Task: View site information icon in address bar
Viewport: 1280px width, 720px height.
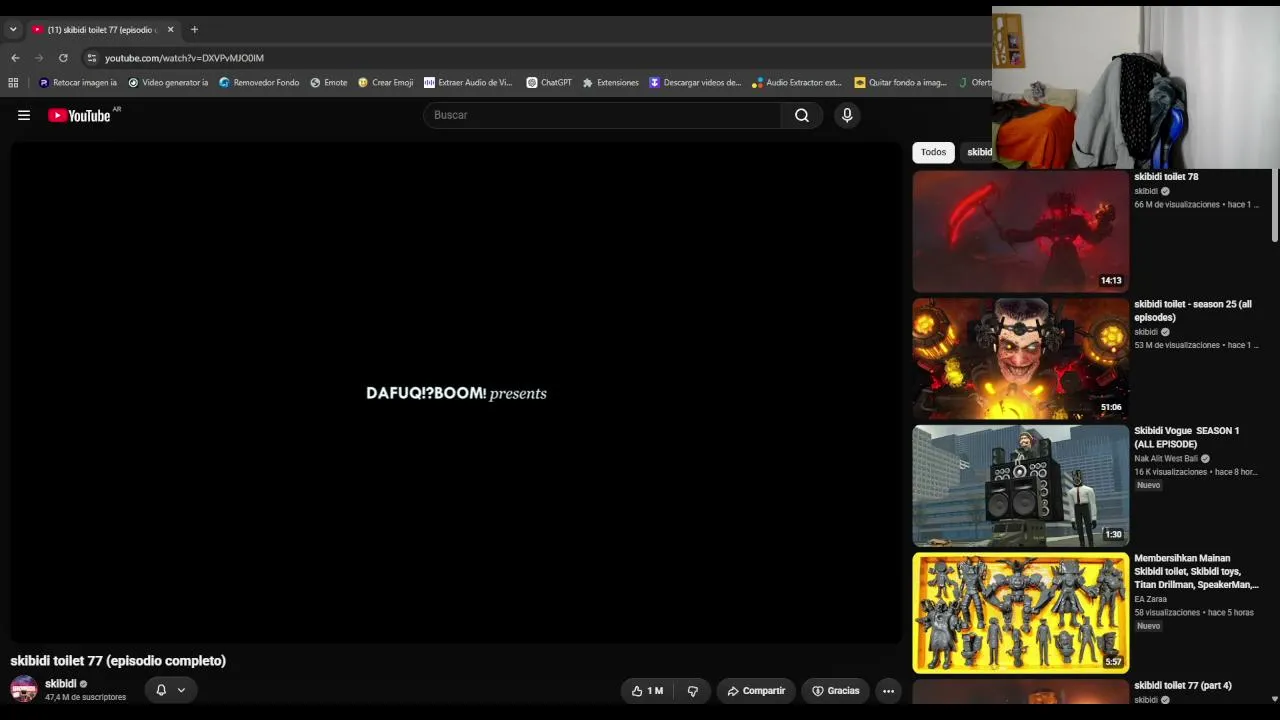Action: pyautogui.click(x=91, y=58)
